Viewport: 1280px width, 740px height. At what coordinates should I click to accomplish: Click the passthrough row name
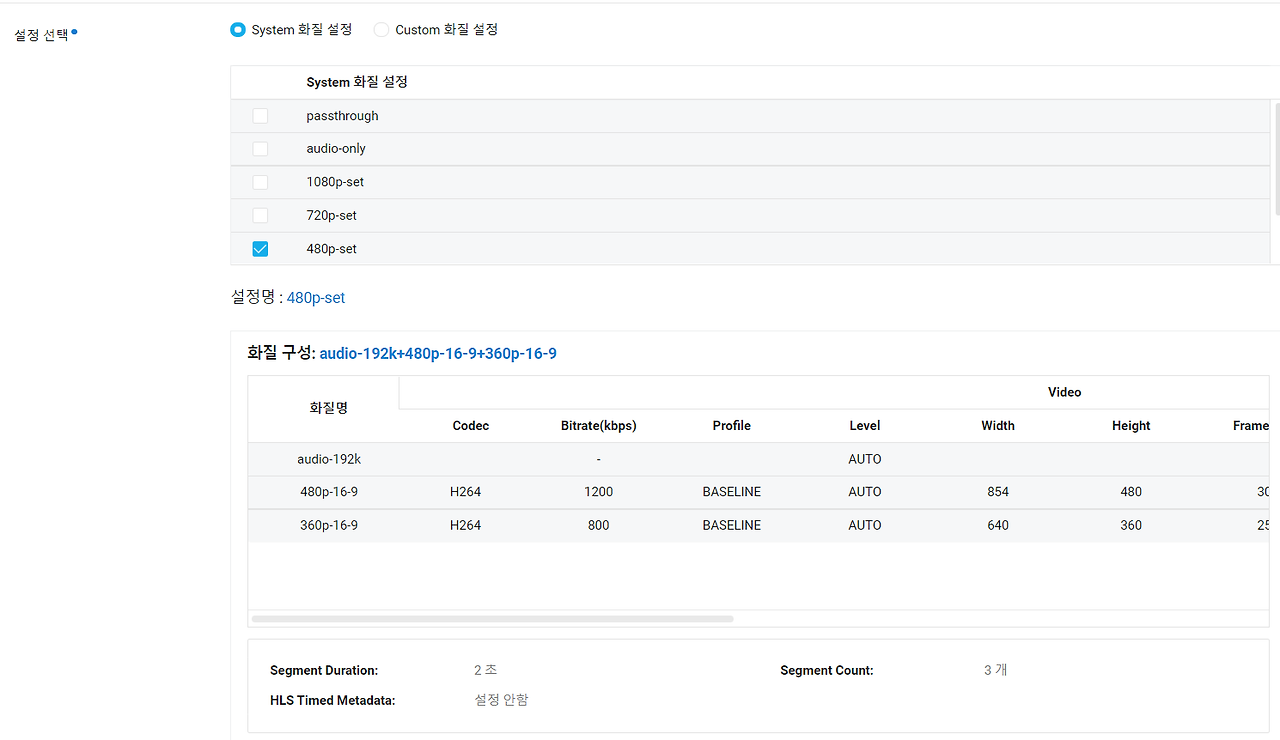(x=342, y=116)
